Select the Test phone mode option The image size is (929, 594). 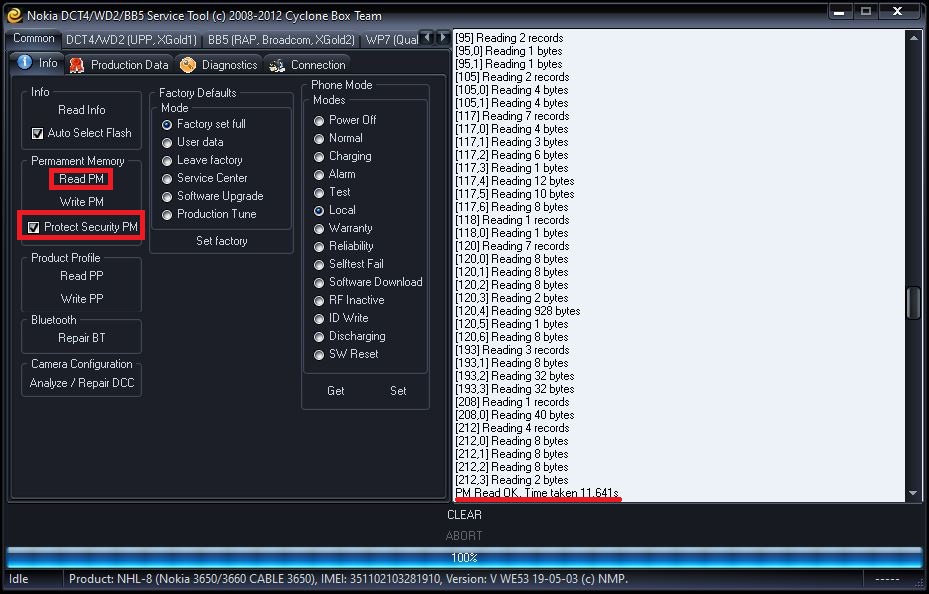pos(319,192)
